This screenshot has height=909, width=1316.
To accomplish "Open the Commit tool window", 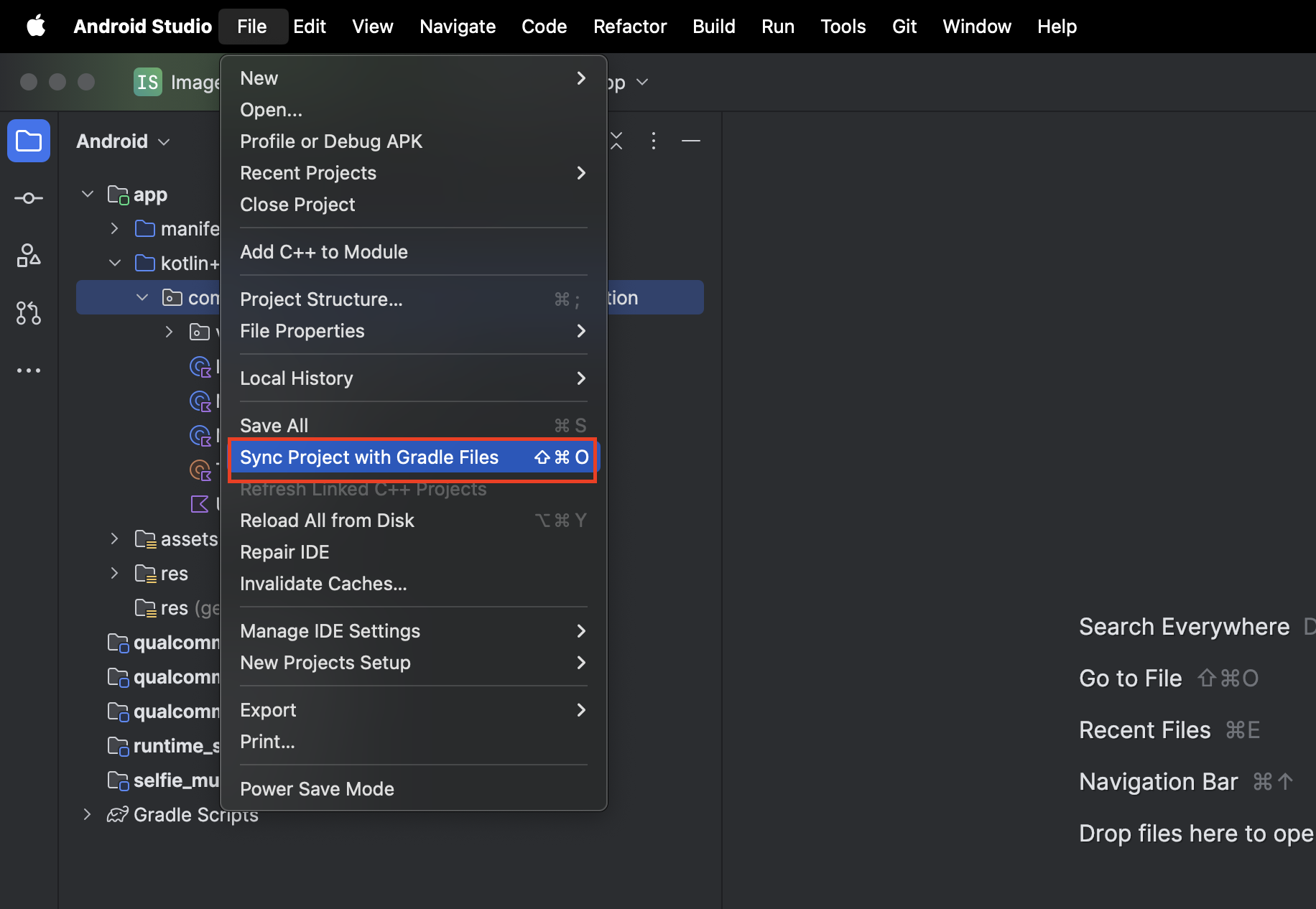I will (x=28, y=198).
